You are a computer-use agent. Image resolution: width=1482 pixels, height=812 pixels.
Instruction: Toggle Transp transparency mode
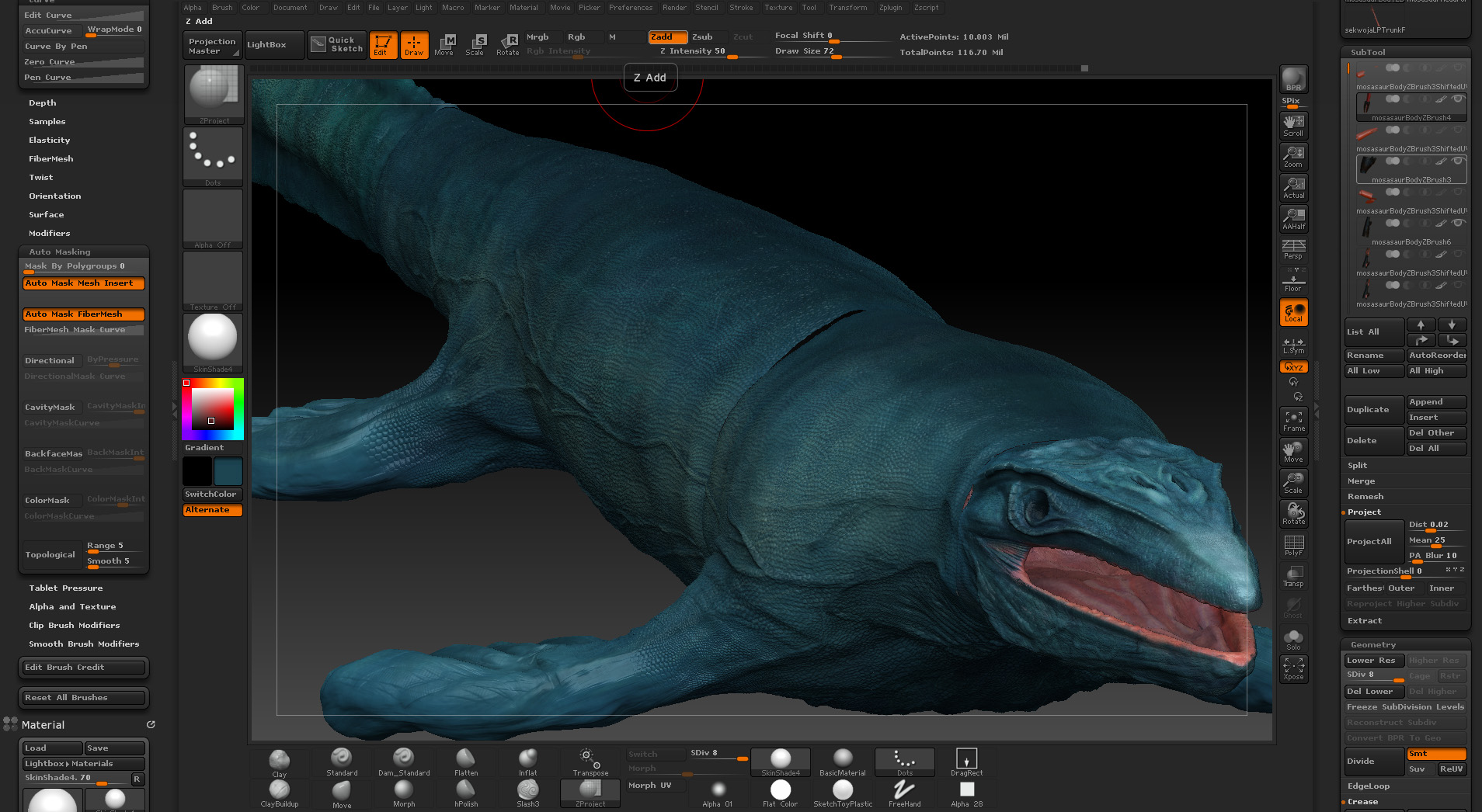(1292, 574)
